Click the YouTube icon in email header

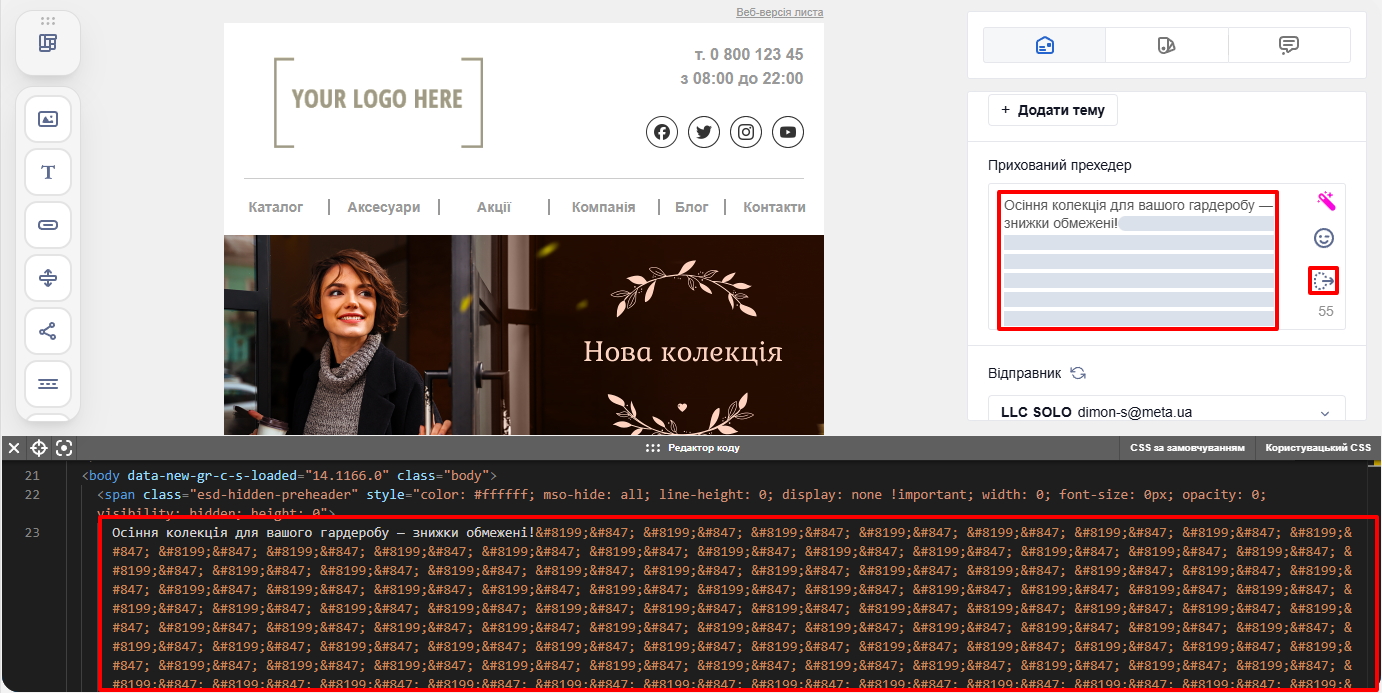(x=788, y=132)
